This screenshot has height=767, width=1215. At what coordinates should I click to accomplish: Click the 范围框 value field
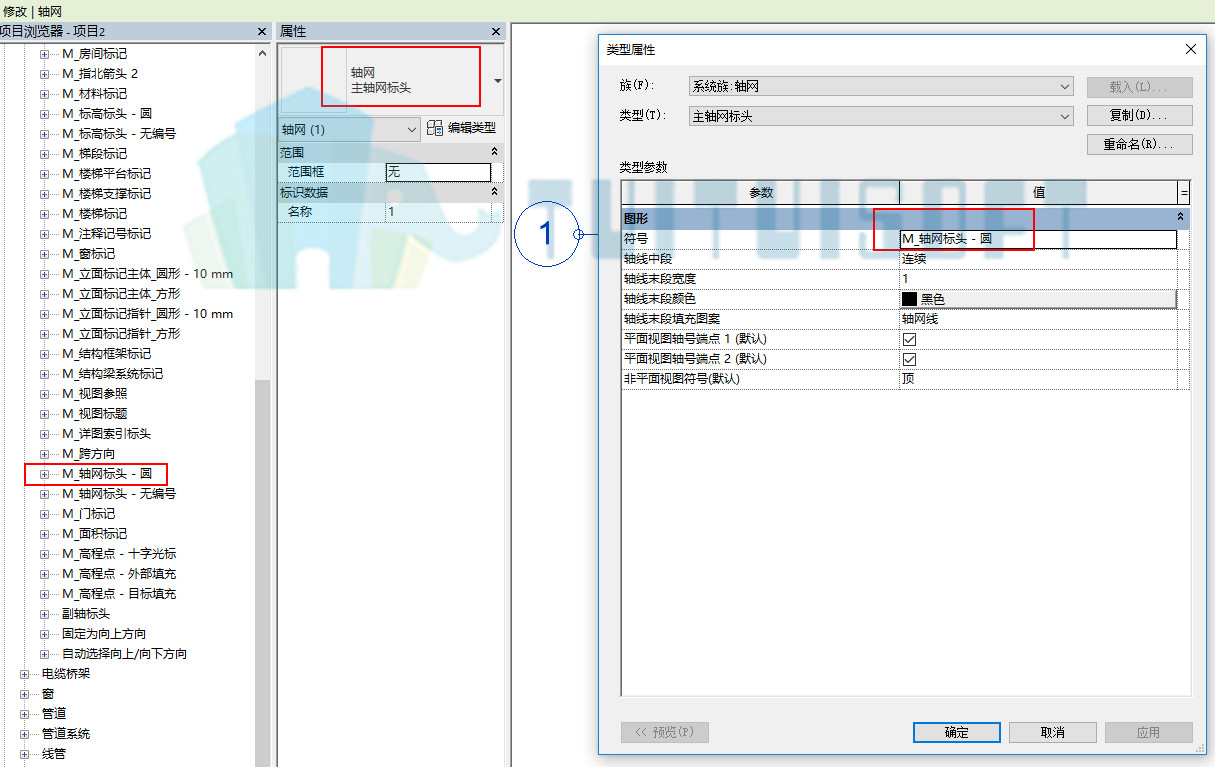[x=438, y=172]
